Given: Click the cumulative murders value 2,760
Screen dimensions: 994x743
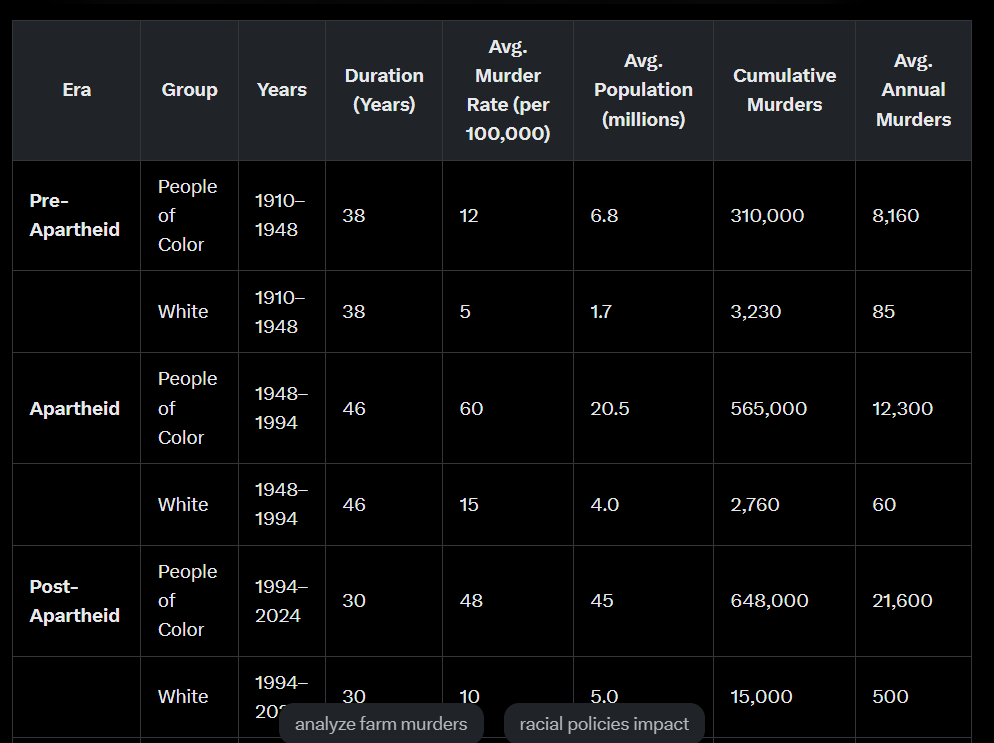Looking at the screenshot, I should click(755, 505).
